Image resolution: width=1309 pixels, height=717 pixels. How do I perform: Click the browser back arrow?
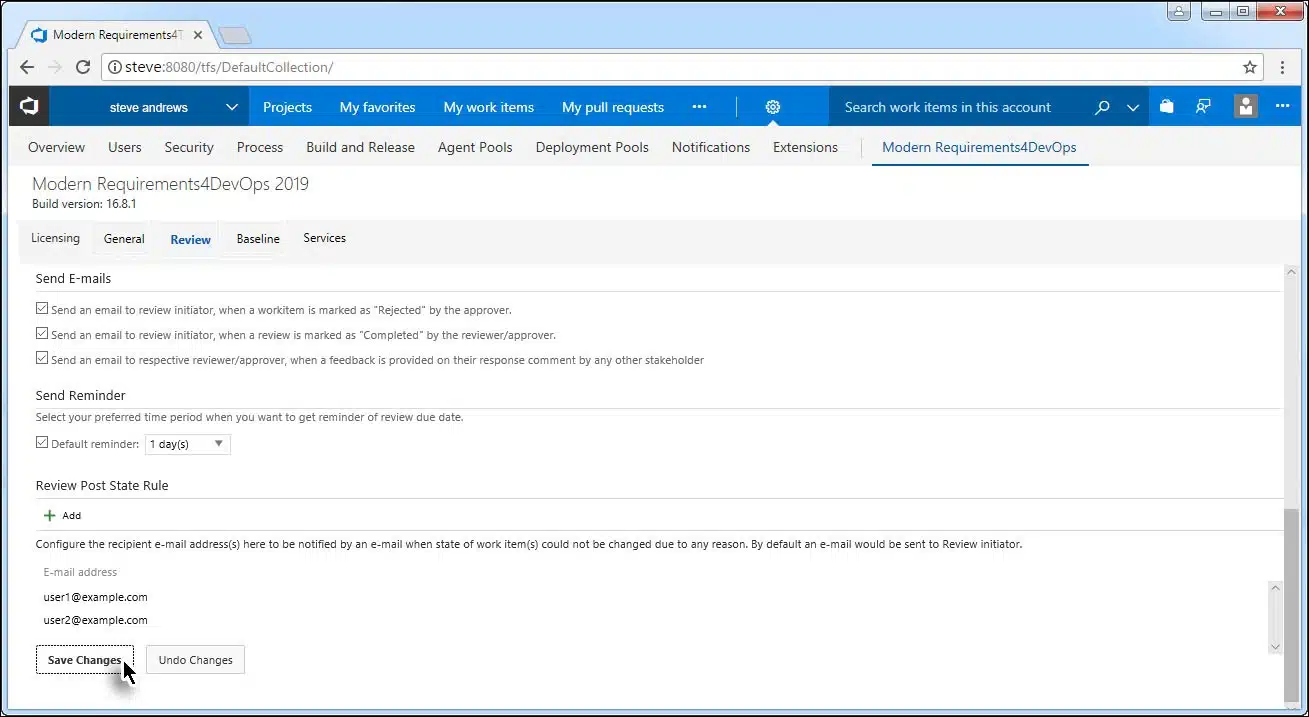click(27, 67)
